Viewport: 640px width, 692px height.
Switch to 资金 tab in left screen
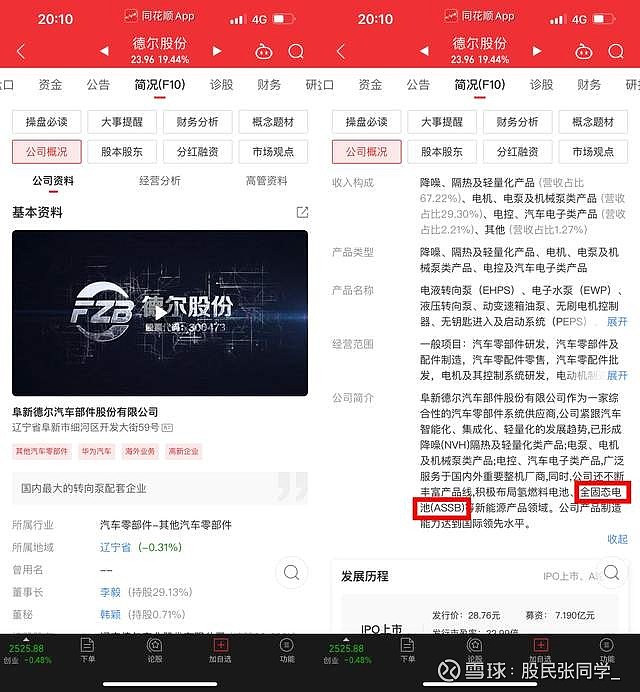50,85
